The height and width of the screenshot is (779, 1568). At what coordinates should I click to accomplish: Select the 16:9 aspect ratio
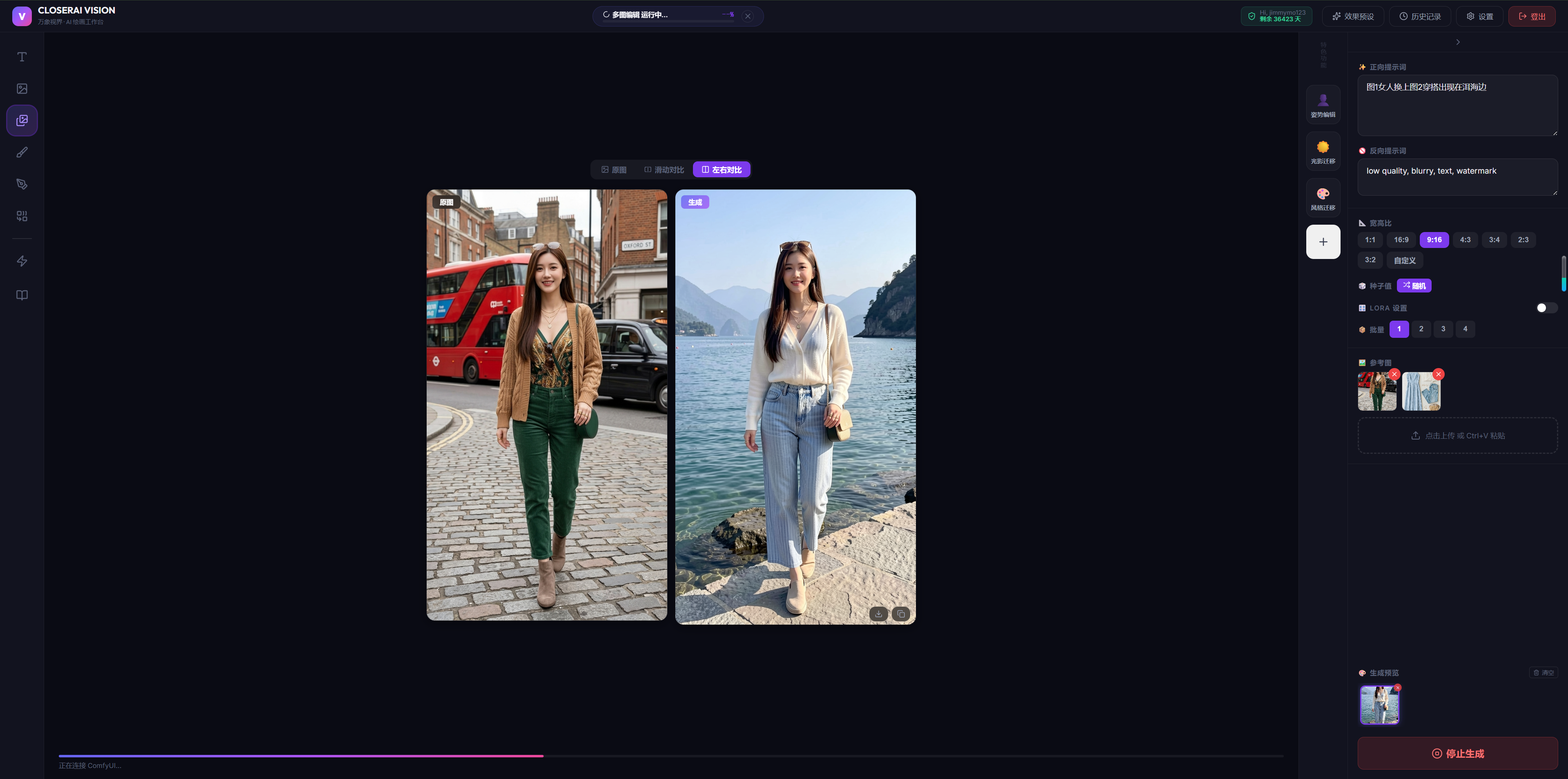[x=1401, y=240]
